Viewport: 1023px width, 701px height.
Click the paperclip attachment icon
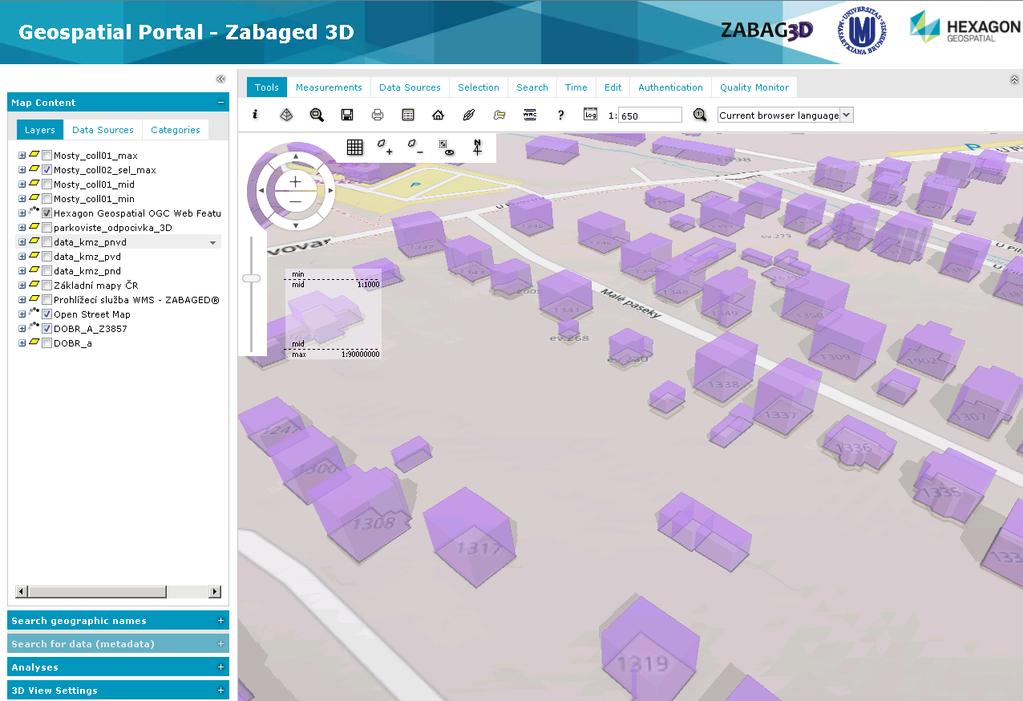pos(468,115)
